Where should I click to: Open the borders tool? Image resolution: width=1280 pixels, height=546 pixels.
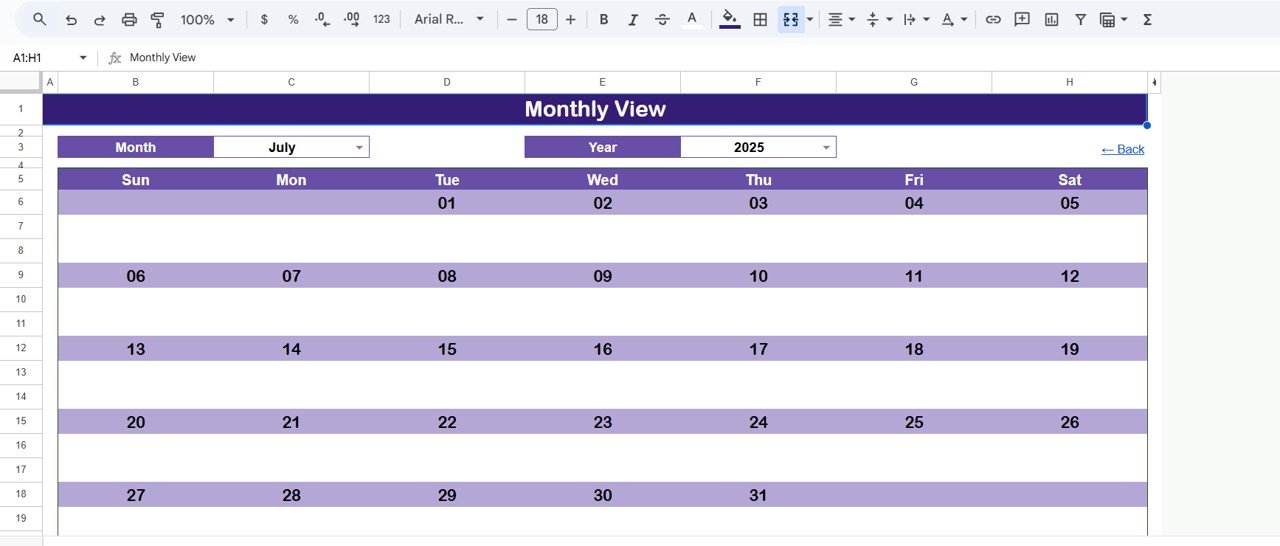[760, 20]
